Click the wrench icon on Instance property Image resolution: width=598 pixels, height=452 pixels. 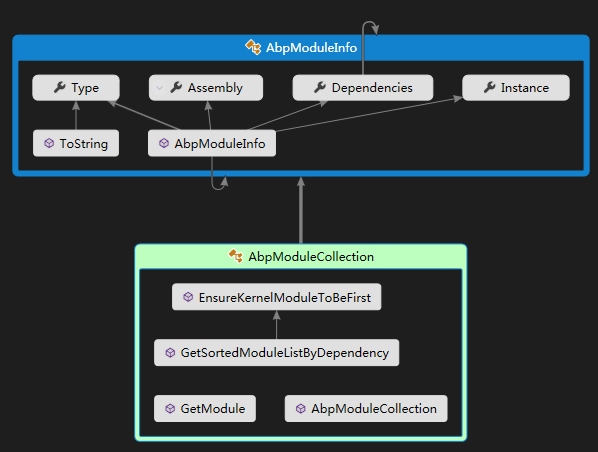click(489, 88)
